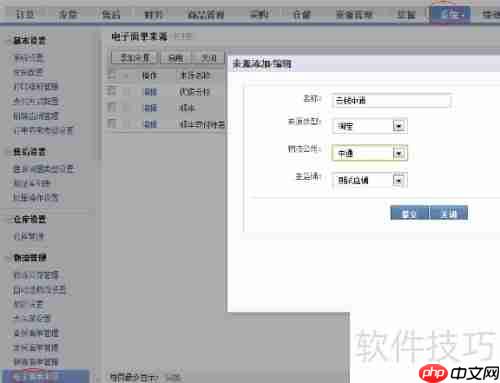
Task: Tick the checkbox of the third source row
Action: click(111, 124)
